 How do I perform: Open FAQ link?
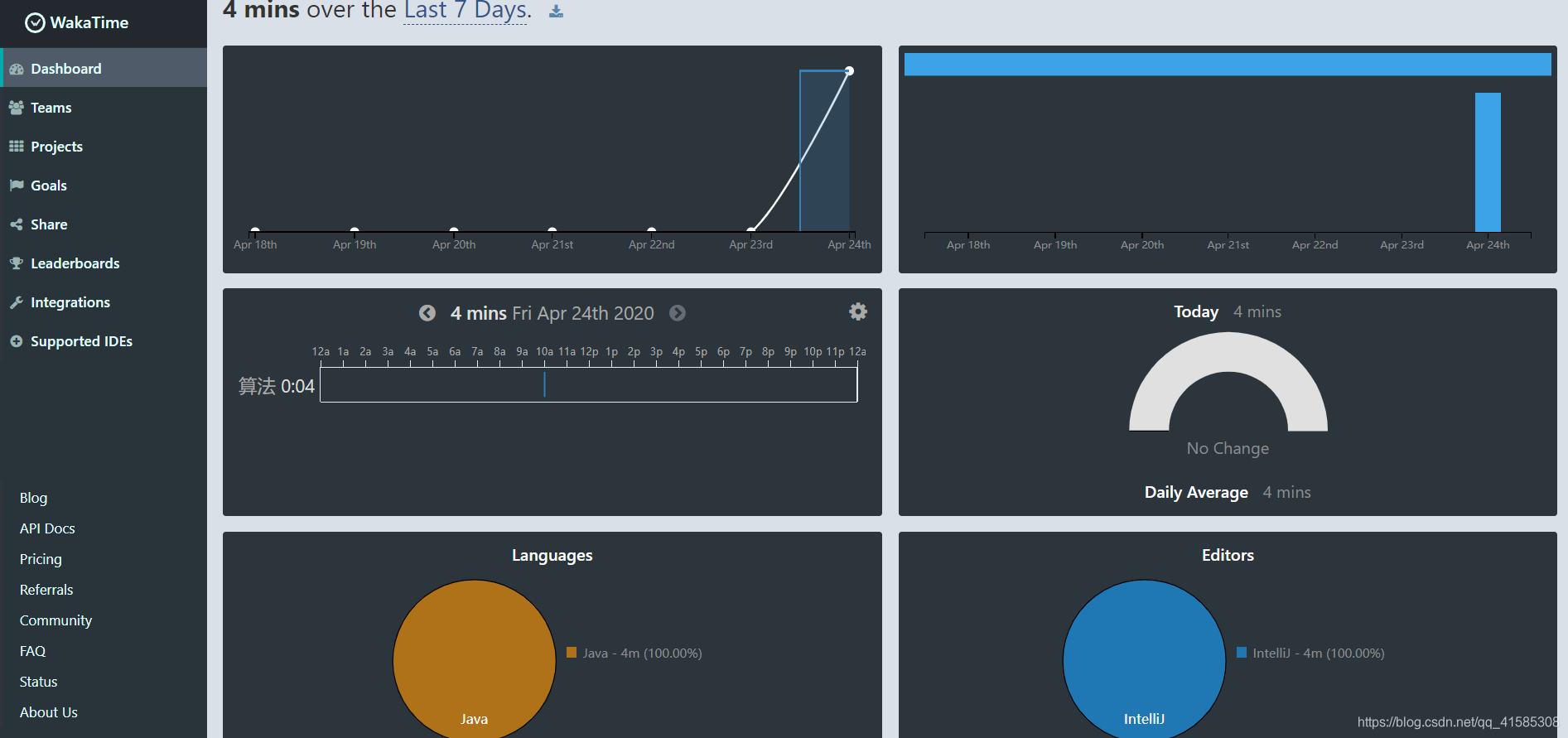(x=32, y=651)
